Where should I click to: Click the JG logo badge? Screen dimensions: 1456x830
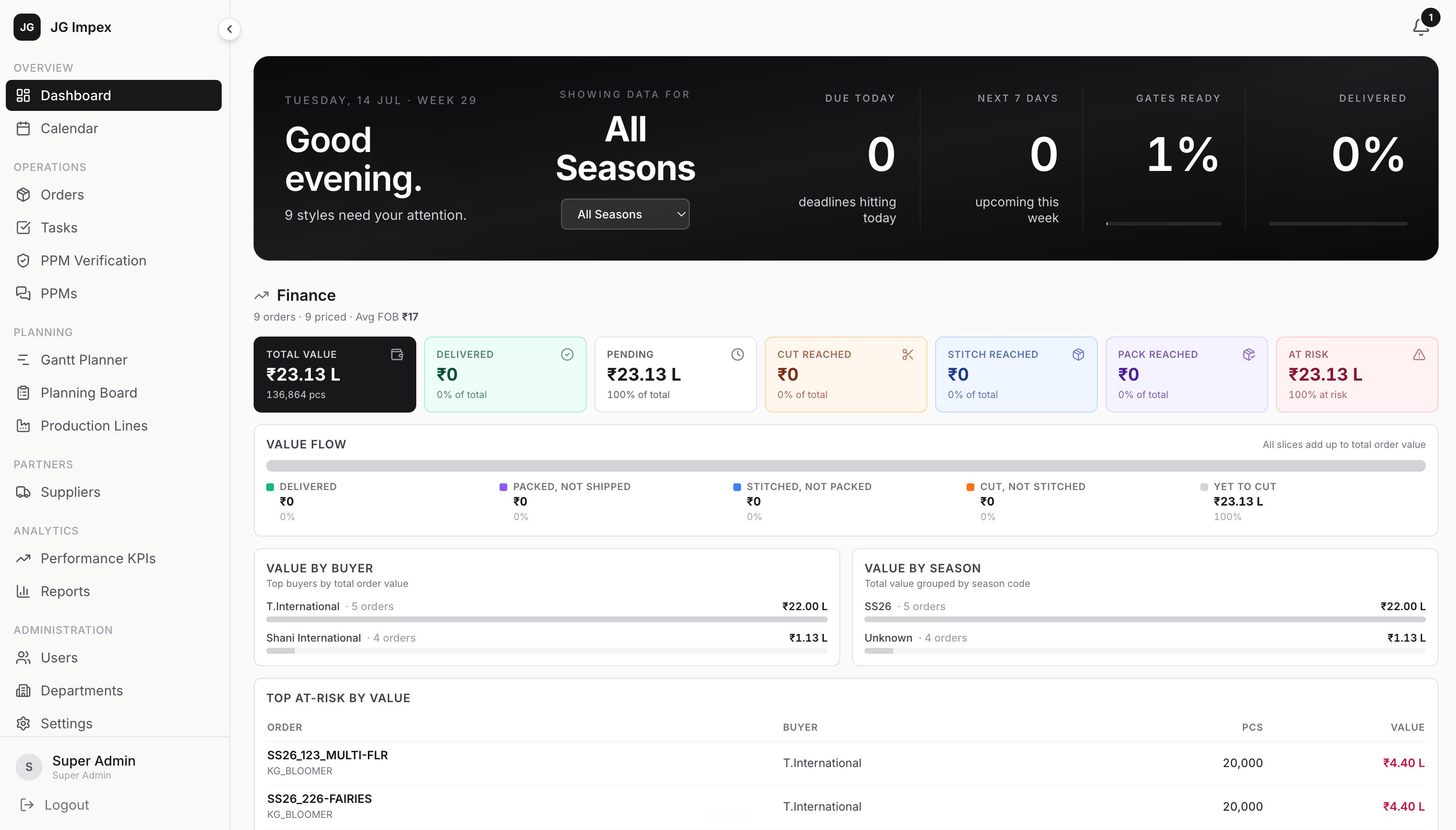point(27,27)
